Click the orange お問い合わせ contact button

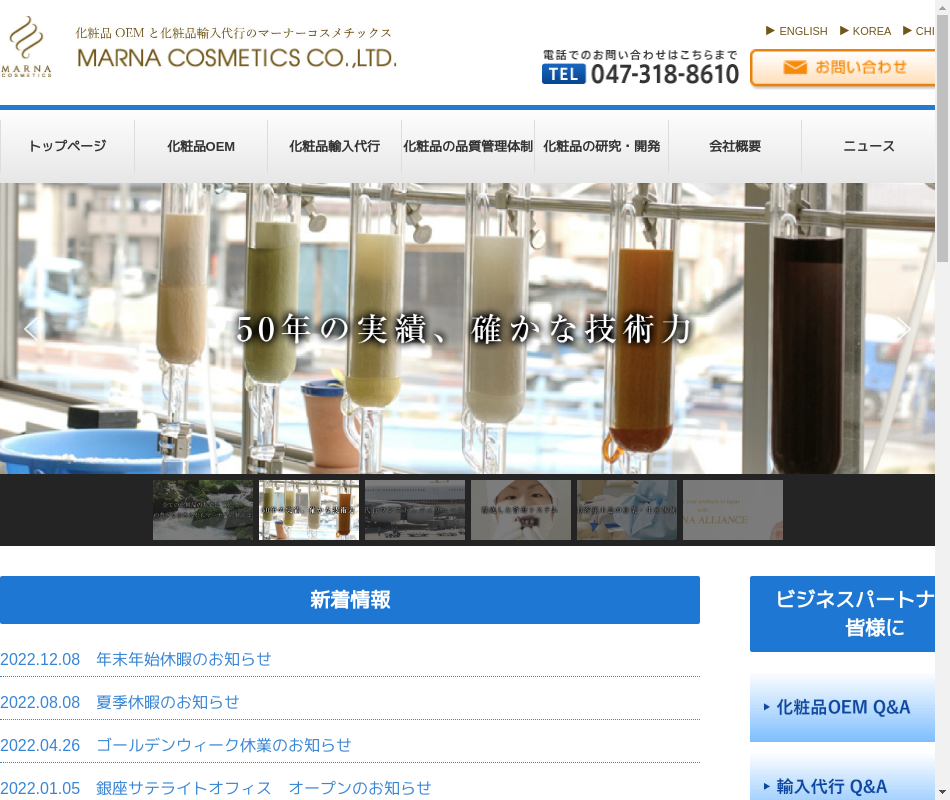(x=845, y=68)
